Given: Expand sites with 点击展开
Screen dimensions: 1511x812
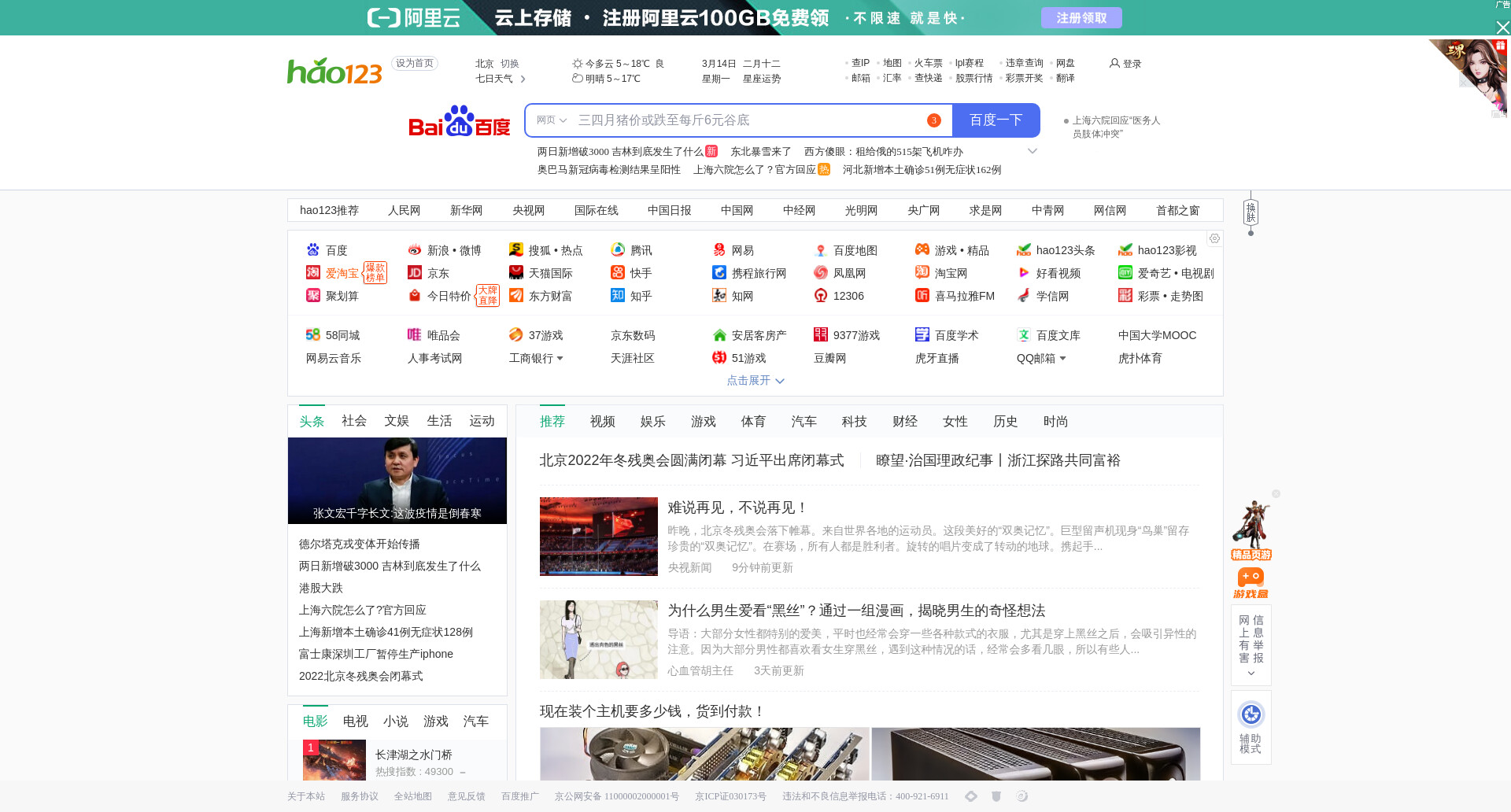Looking at the screenshot, I should 755,381.
